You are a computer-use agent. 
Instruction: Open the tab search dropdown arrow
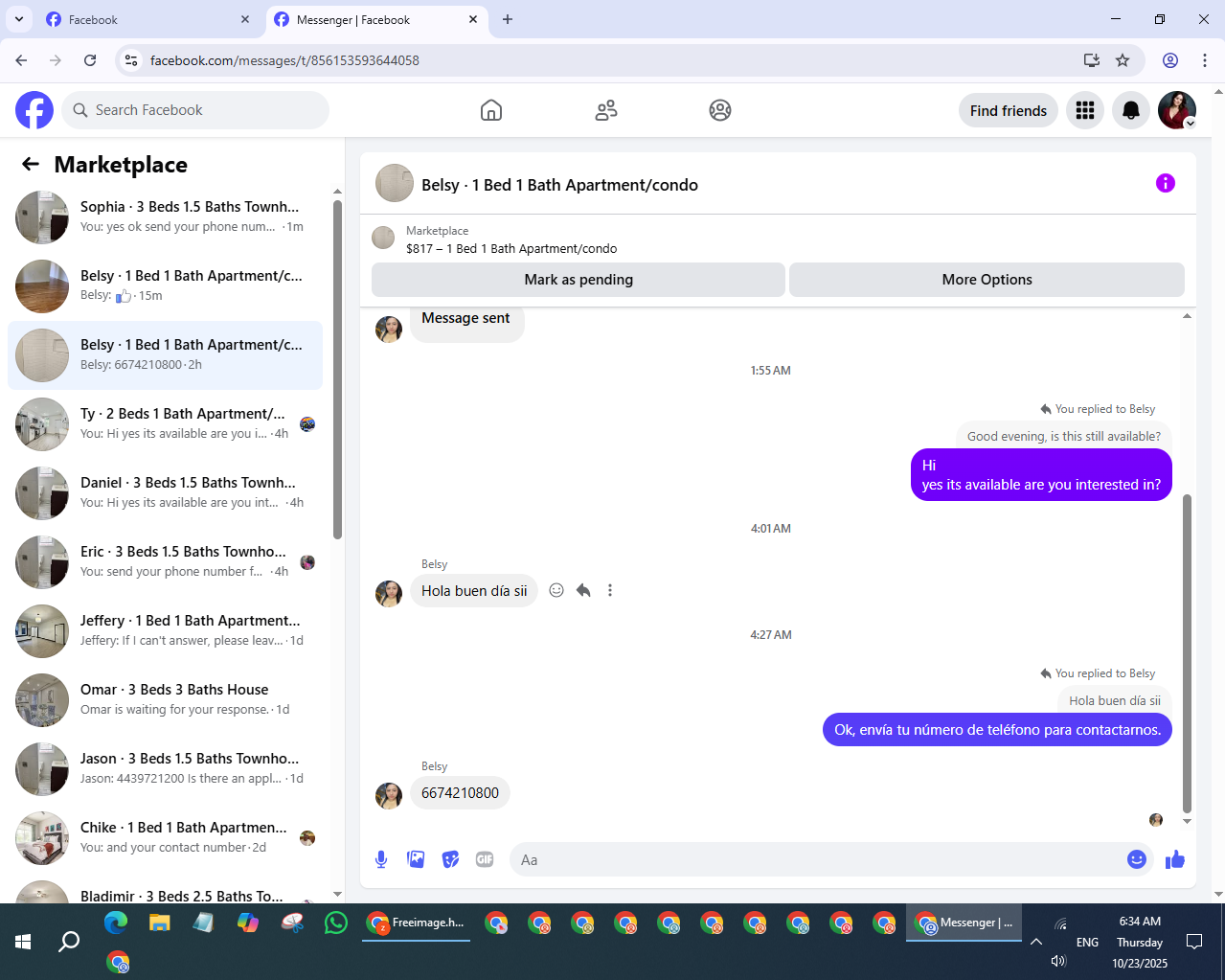coord(18,19)
